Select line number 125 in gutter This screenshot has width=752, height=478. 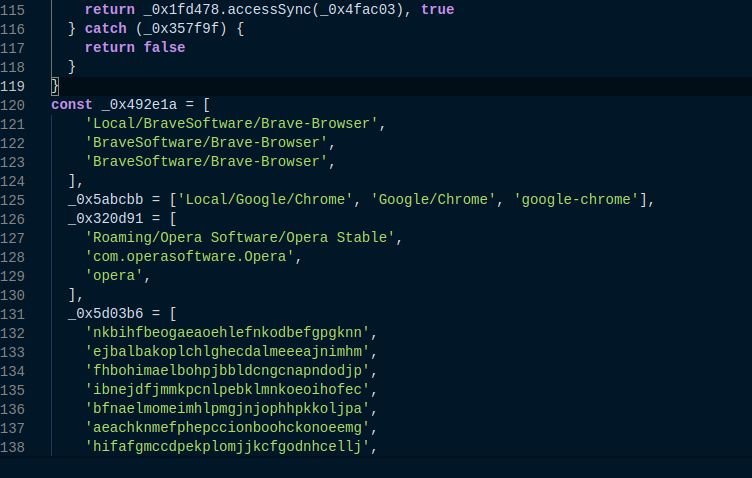click(12, 200)
